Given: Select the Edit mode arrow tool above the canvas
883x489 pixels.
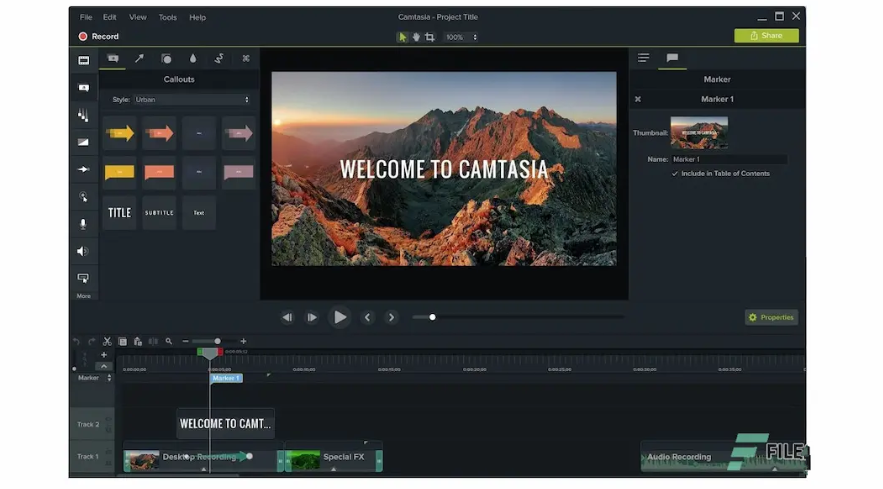Looking at the screenshot, I should tap(402, 37).
